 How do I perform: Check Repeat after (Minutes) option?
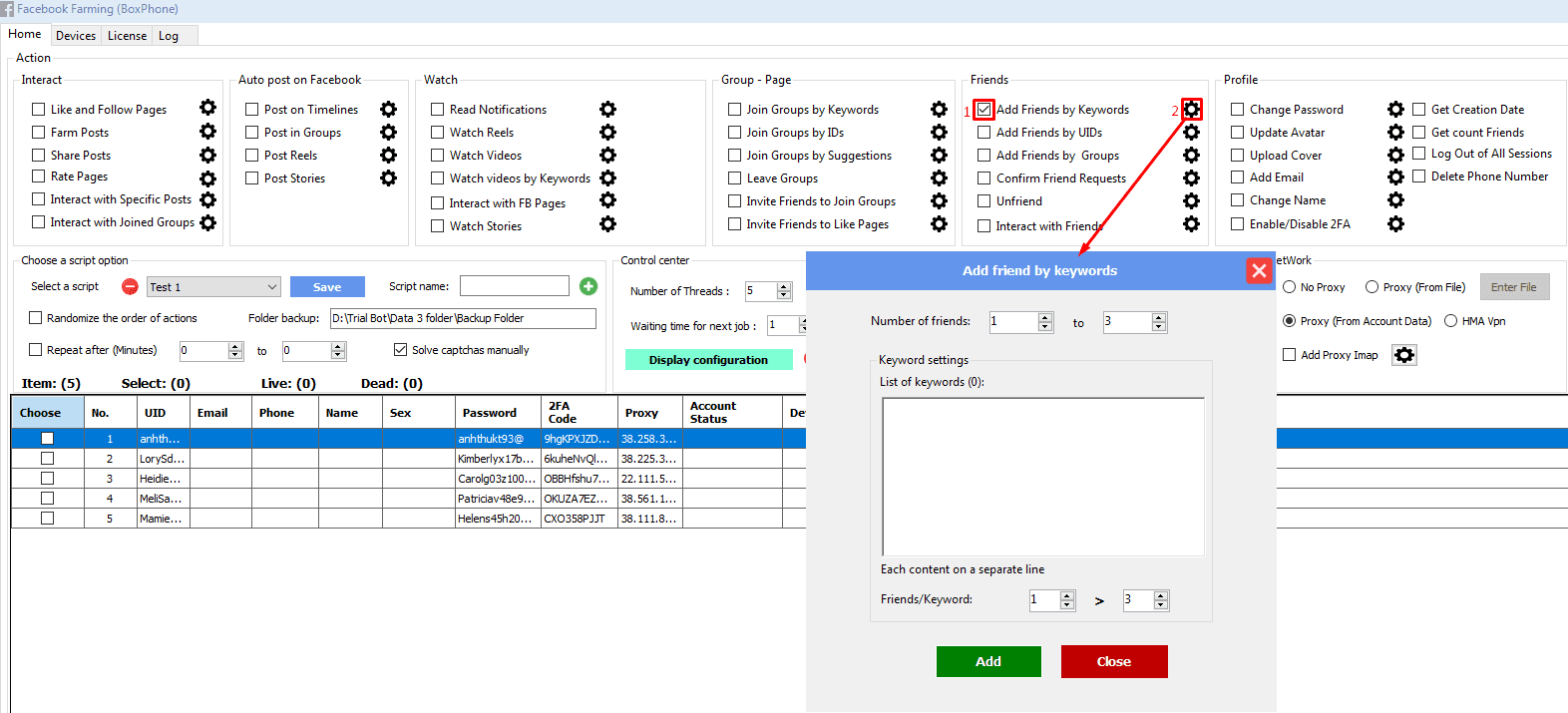pos(36,350)
